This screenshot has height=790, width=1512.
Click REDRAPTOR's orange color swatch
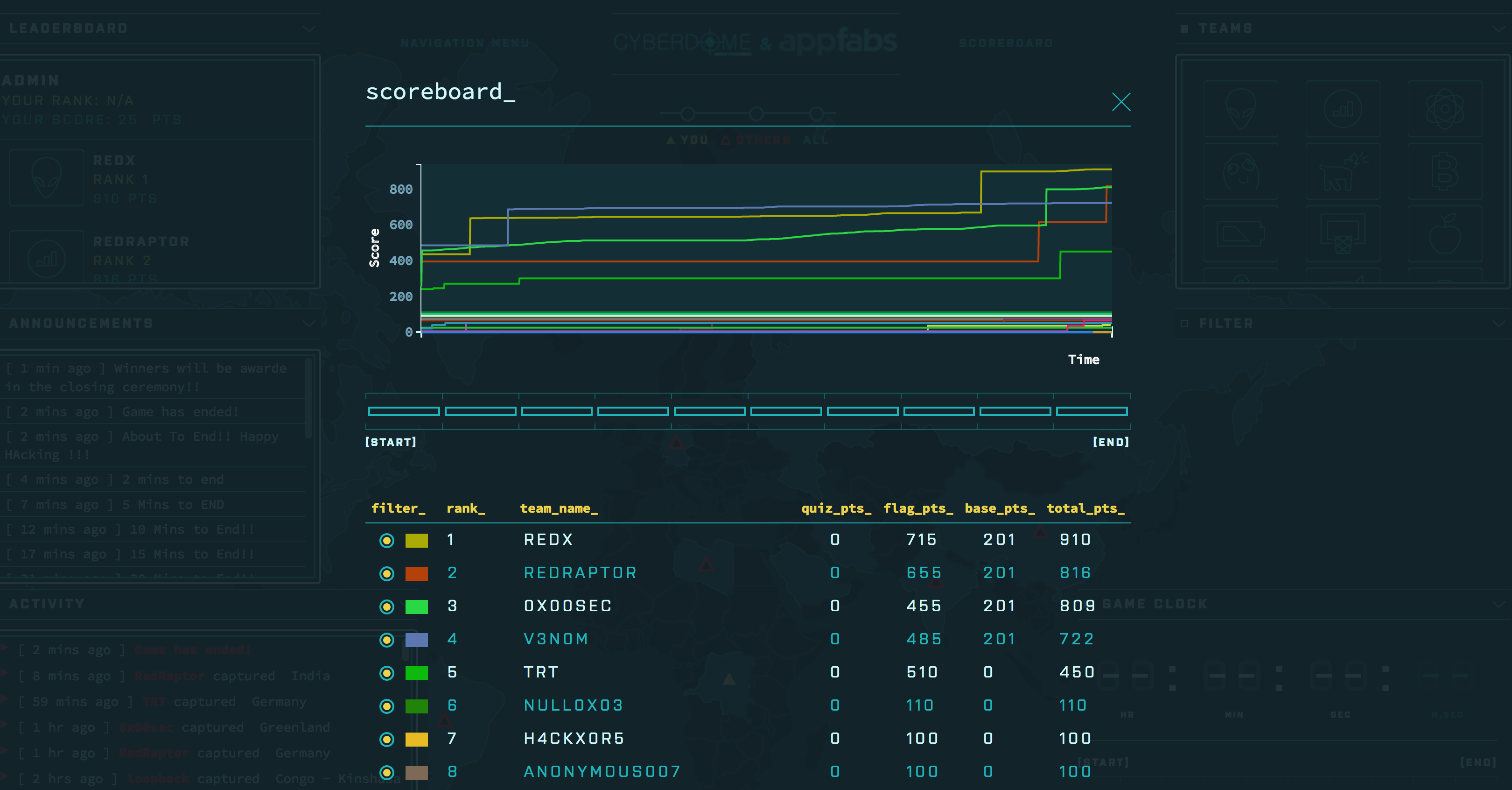click(x=417, y=573)
